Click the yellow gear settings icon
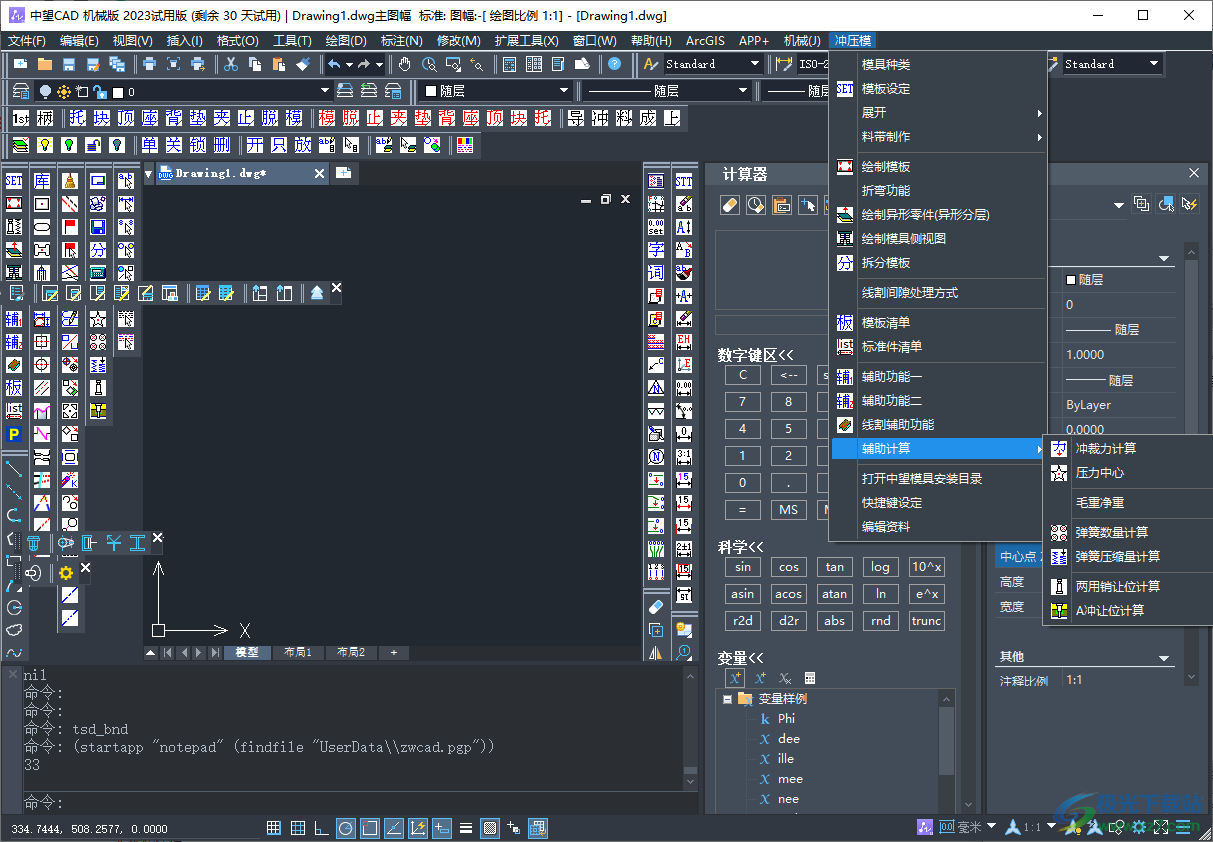 click(66, 573)
